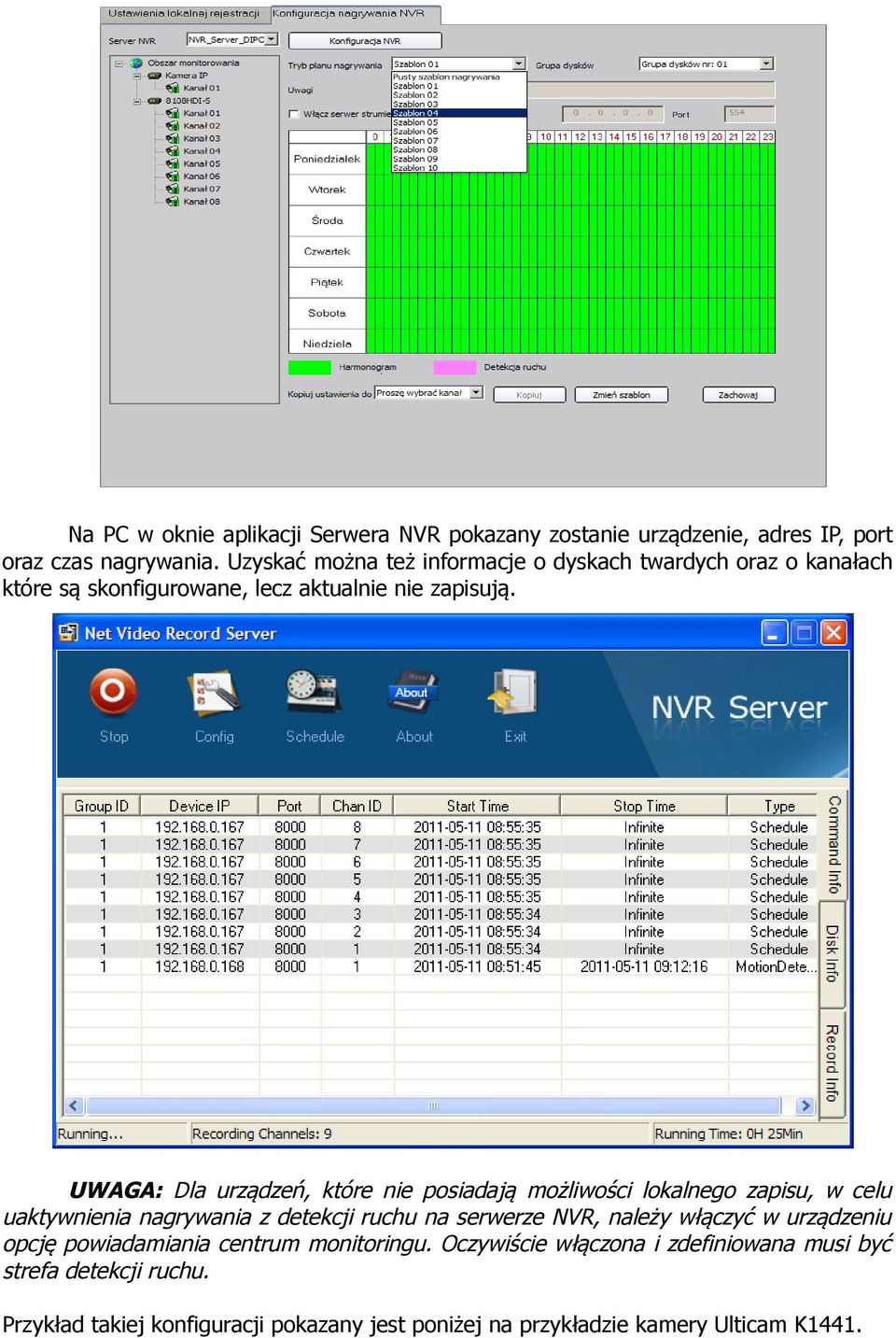
Task: Pick Szablon 10 in the template list
Action: [x=459, y=168]
